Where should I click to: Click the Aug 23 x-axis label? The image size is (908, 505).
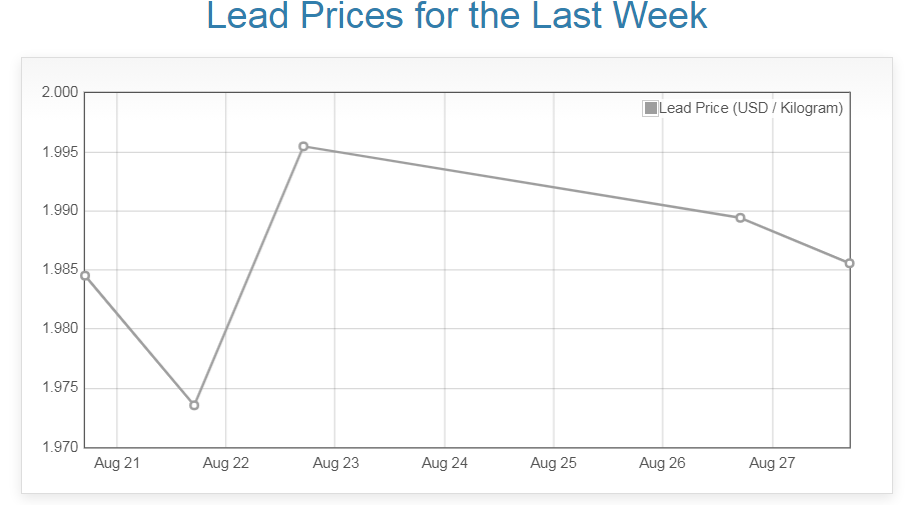[x=335, y=463]
